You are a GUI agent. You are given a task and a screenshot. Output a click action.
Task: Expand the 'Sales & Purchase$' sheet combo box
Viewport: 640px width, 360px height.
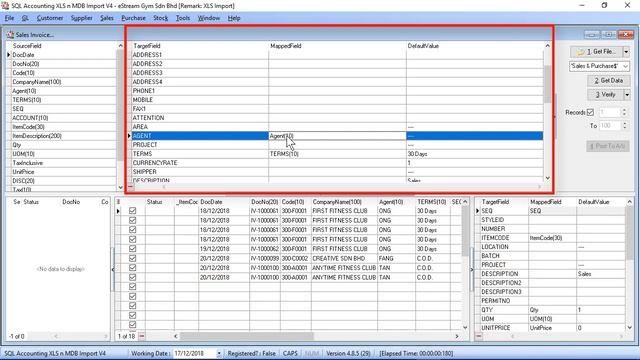tap(625, 66)
